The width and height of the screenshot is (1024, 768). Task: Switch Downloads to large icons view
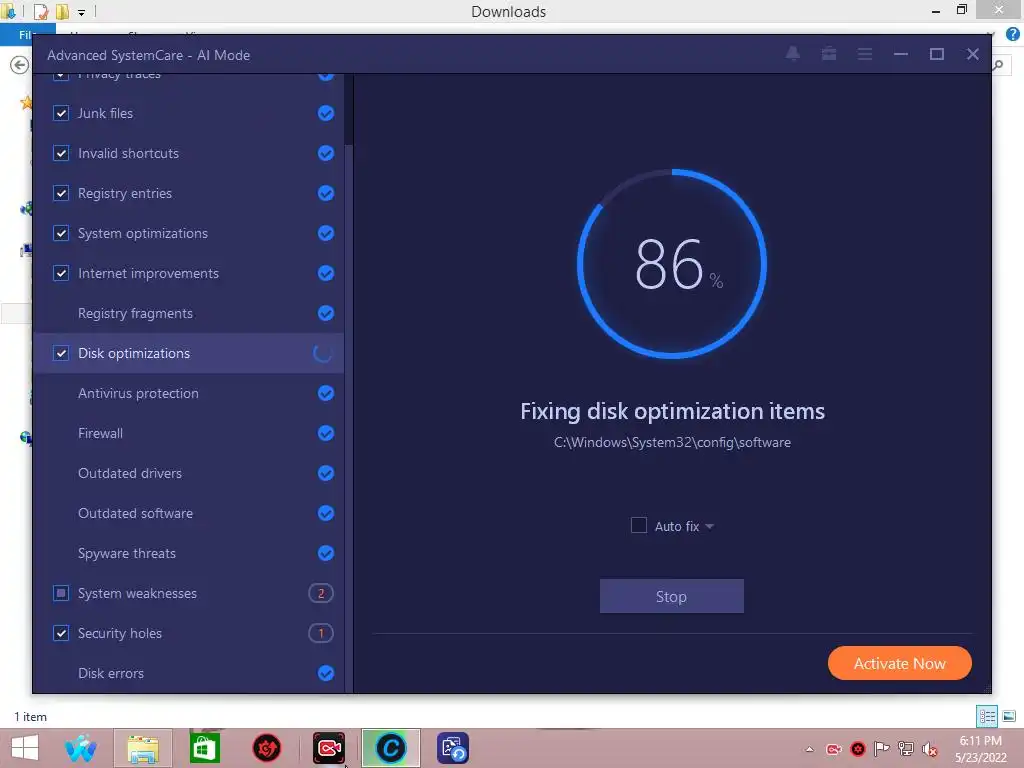click(1009, 716)
